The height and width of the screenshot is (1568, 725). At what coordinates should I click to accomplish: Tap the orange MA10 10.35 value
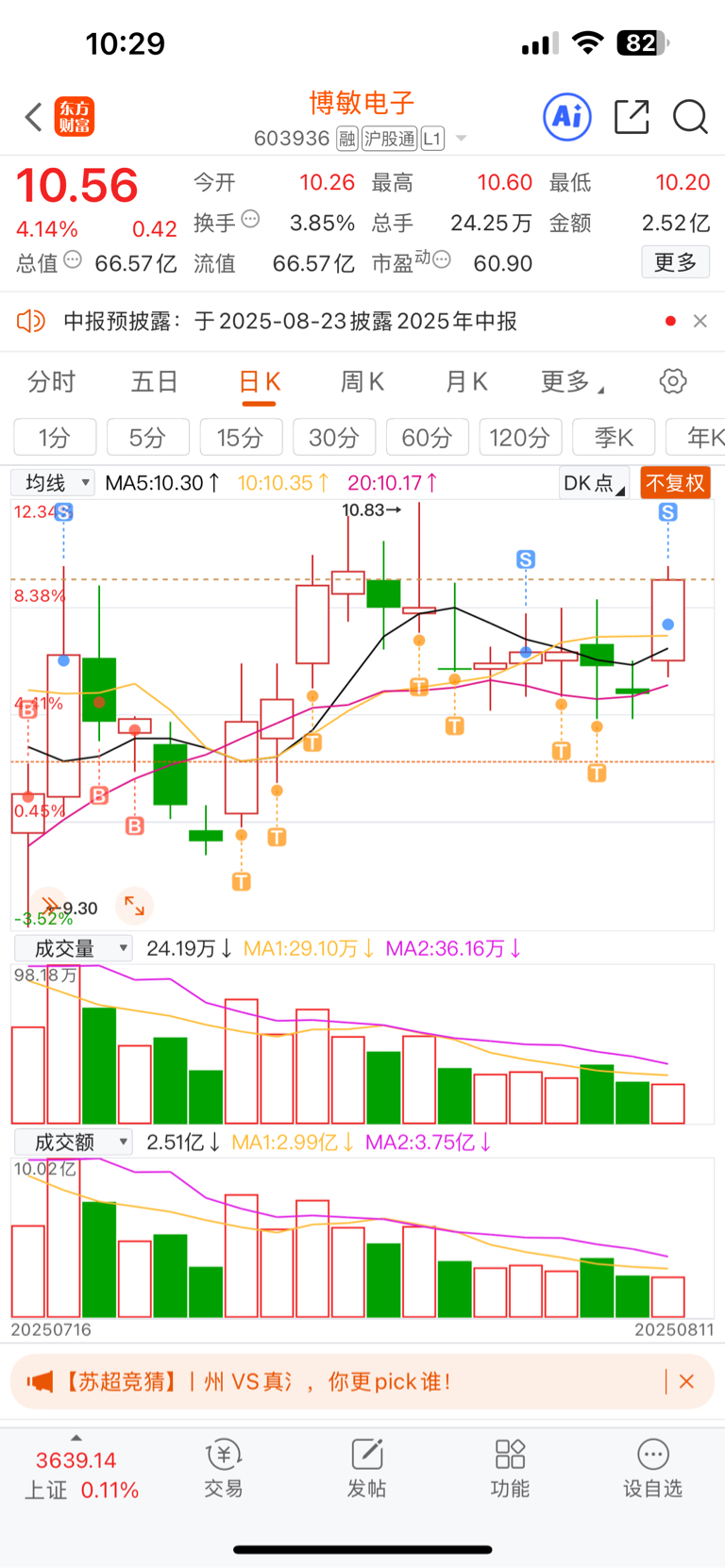pyautogui.click(x=283, y=483)
